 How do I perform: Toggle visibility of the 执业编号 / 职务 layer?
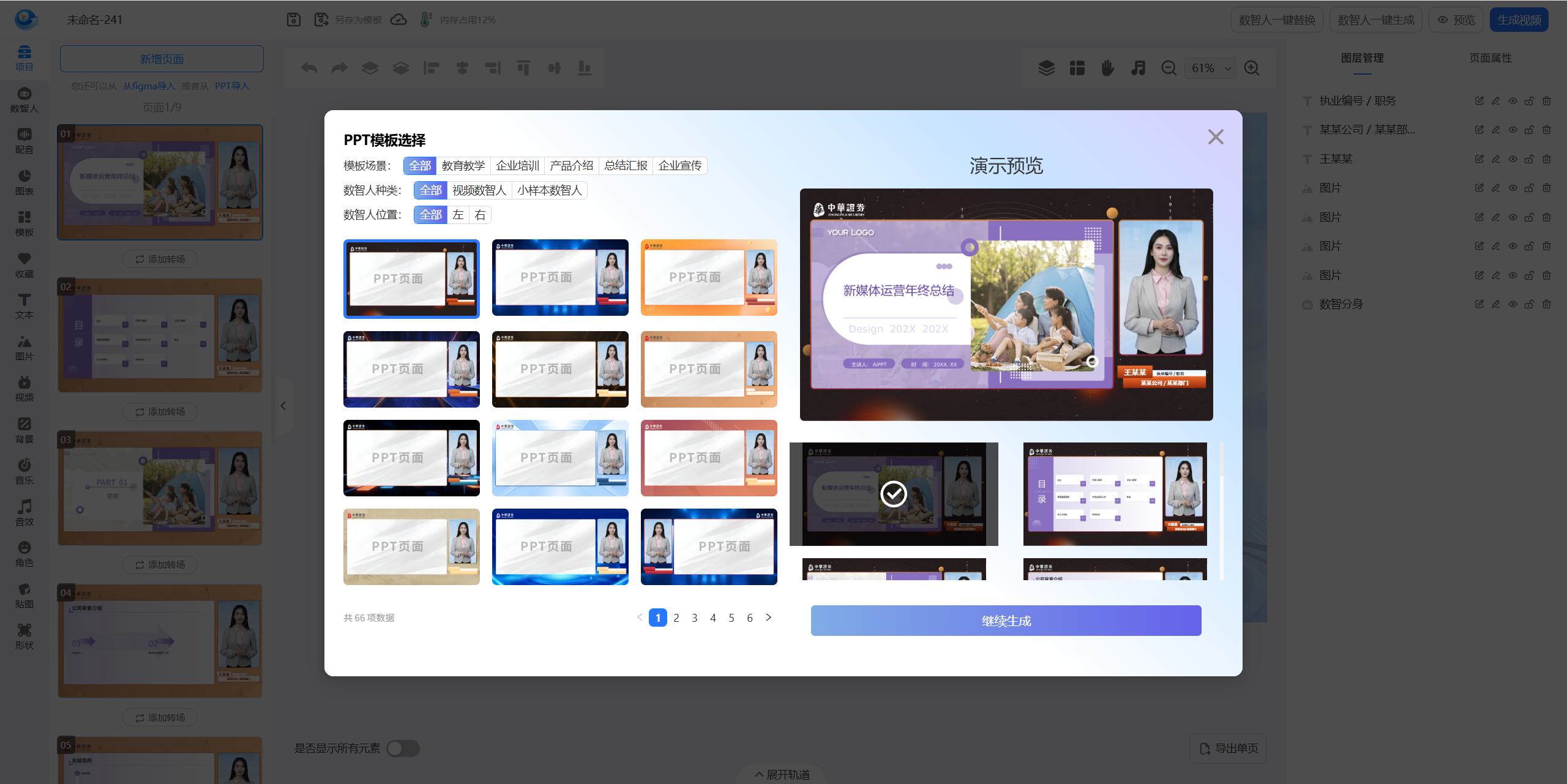coord(1513,101)
